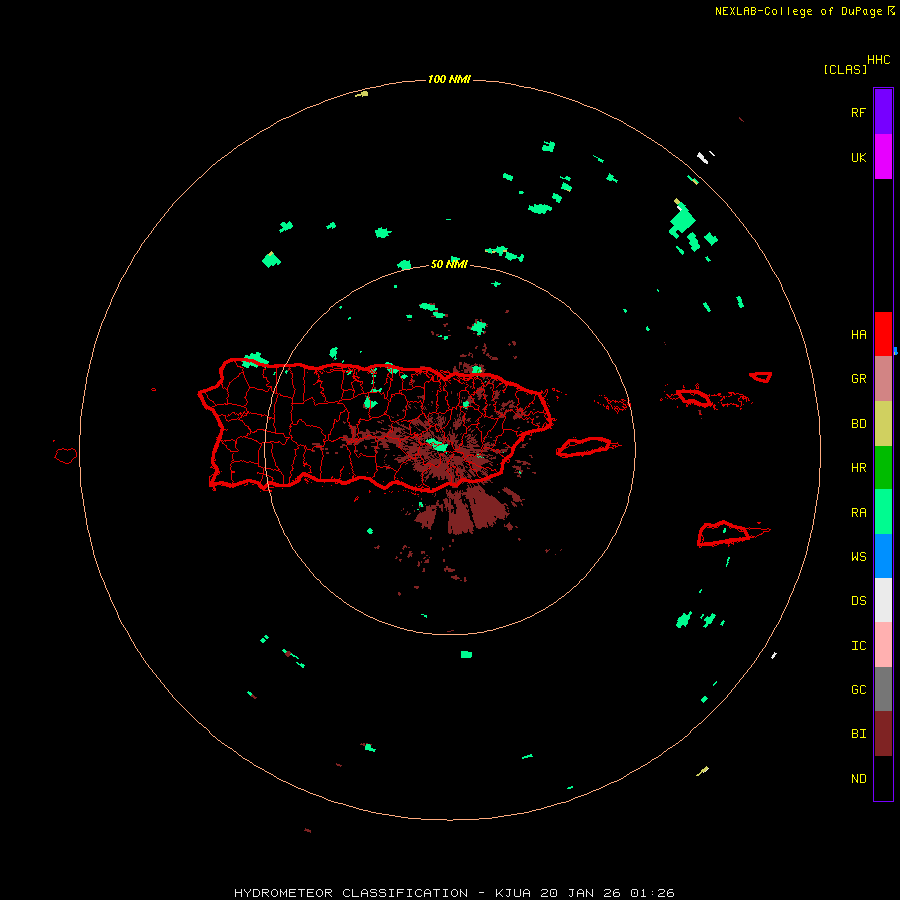Click the large brown biological echo south of radar
This screenshot has height=900, width=900.
click(462, 511)
